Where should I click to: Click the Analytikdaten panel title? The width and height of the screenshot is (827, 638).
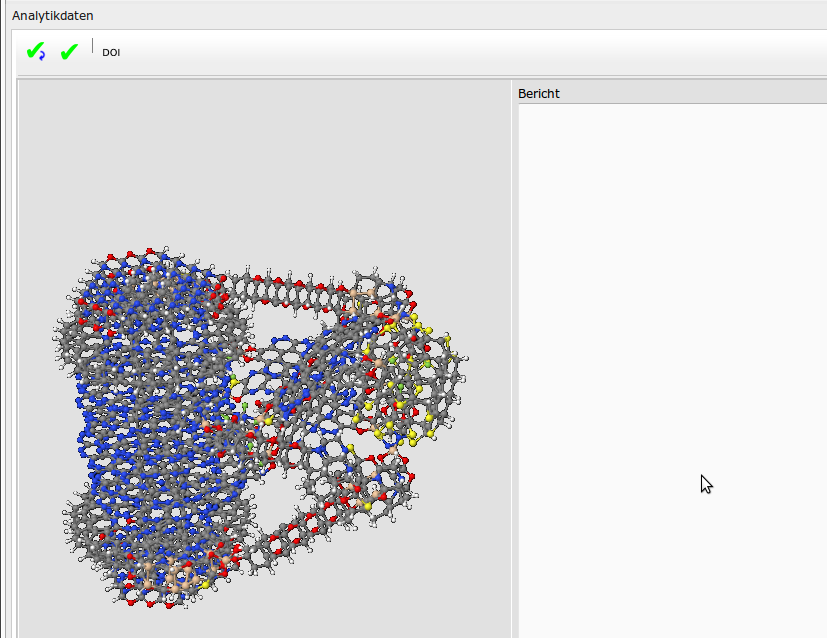coord(52,15)
